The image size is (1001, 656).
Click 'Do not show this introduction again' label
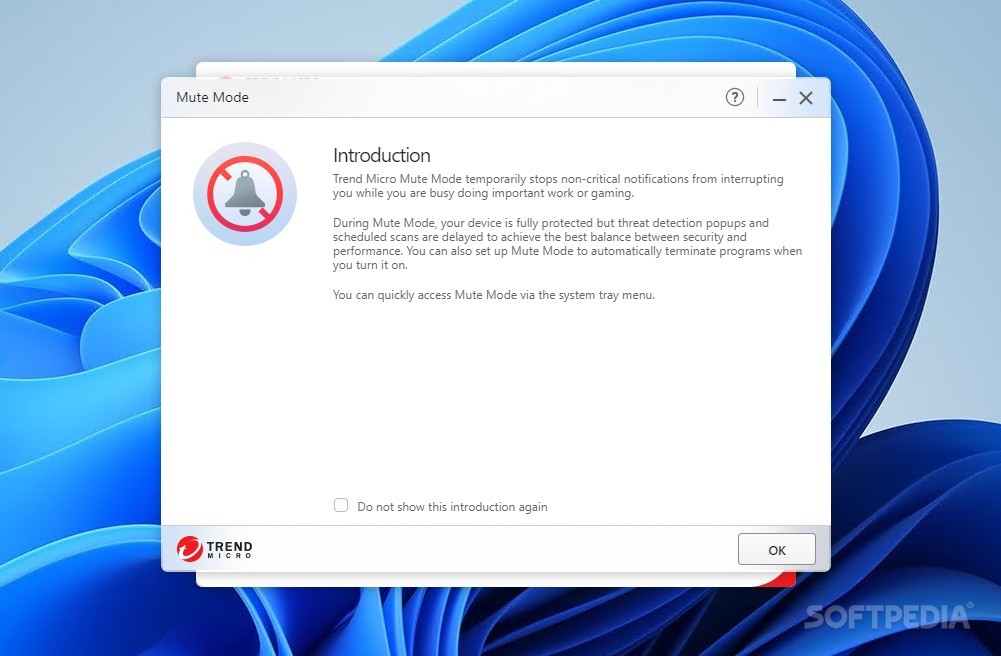tap(452, 507)
